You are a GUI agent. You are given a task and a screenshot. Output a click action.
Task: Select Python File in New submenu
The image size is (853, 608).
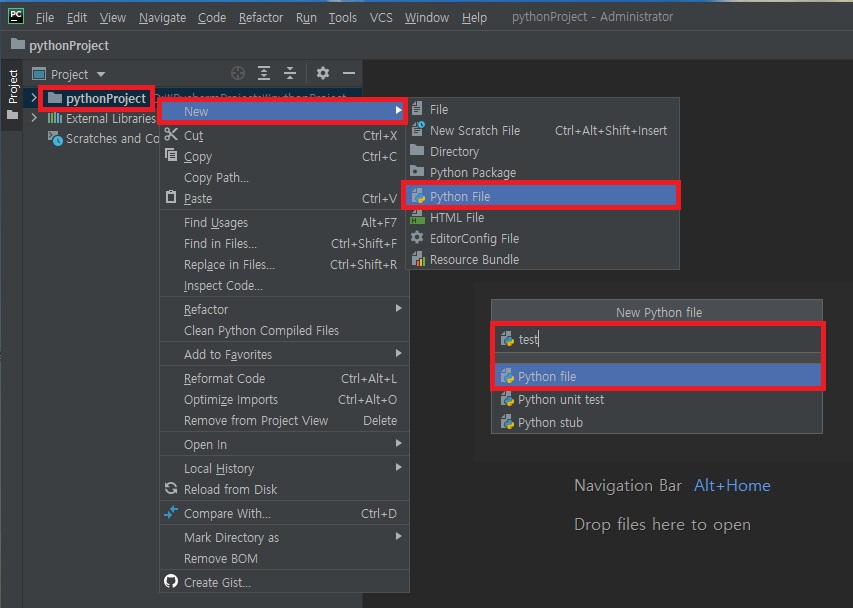pyautogui.click(x=542, y=196)
